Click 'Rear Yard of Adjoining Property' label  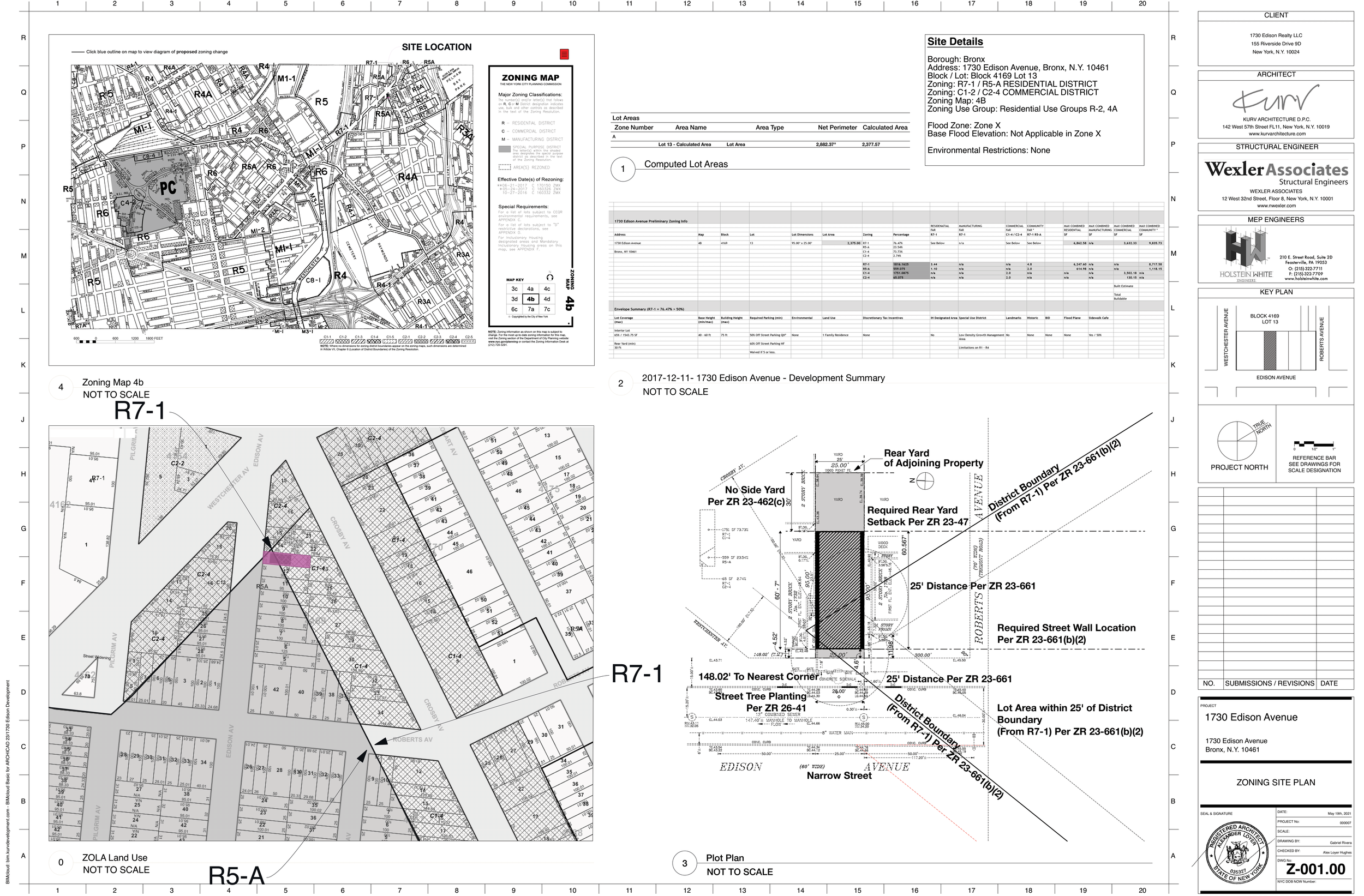[x=933, y=458]
